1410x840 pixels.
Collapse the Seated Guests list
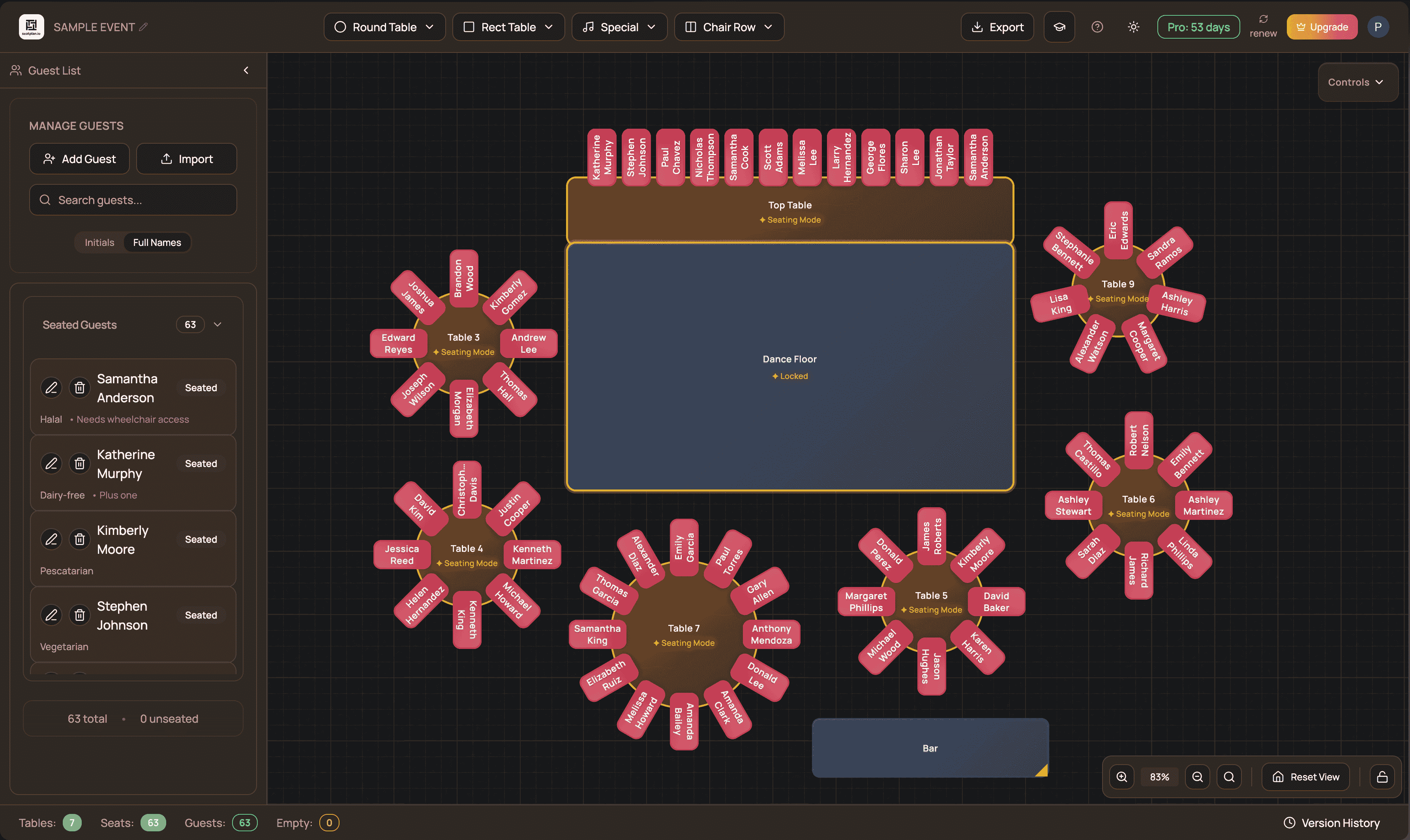tap(218, 324)
